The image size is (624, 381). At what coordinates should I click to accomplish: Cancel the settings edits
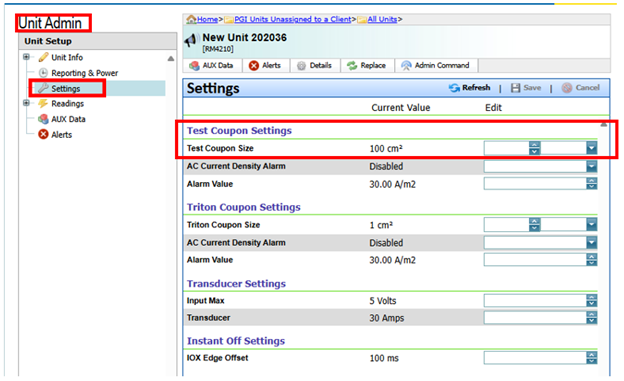tap(581, 88)
